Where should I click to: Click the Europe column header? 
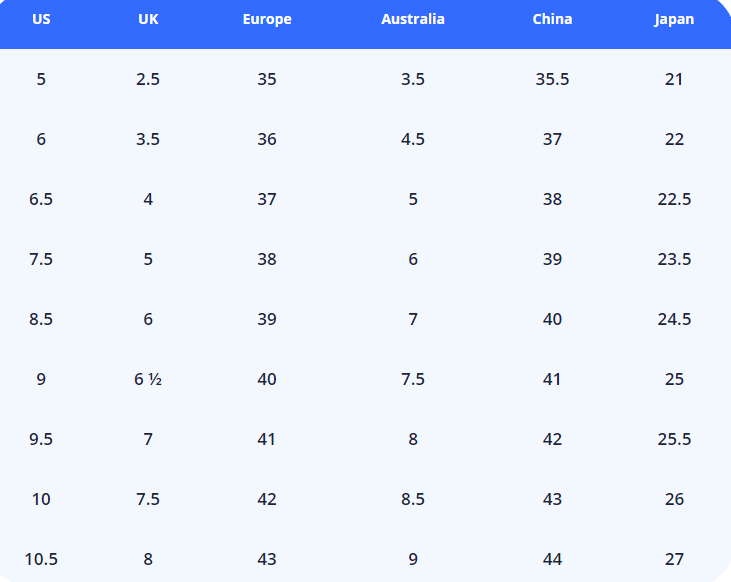pos(267,19)
